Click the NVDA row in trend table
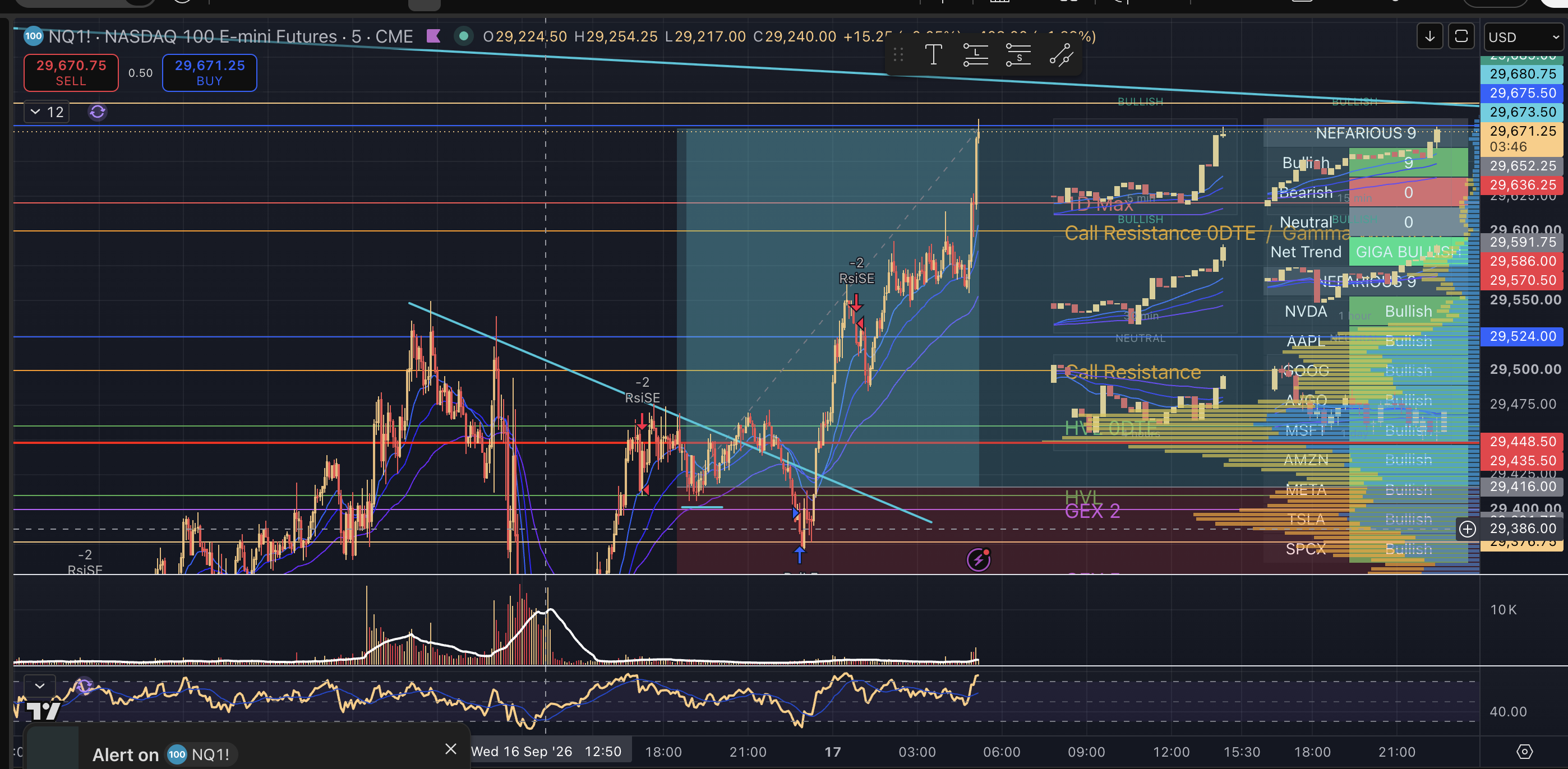The width and height of the screenshot is (1568, 769). 1367,312
